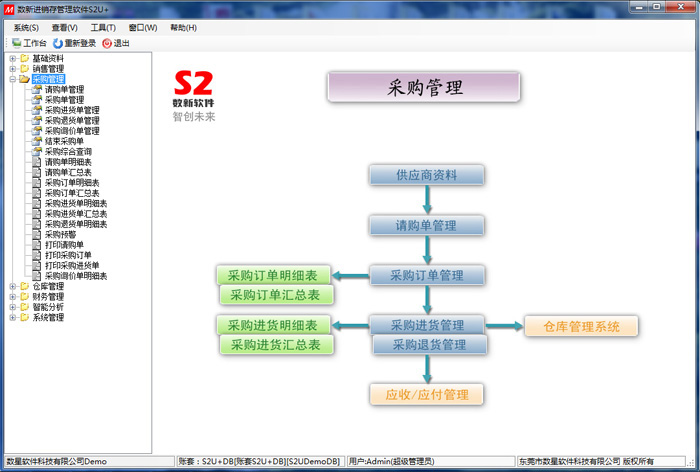700x472 pixels.
Task: Click the report icon beside 采购退货单明细表
Action: tap(37, 224)
